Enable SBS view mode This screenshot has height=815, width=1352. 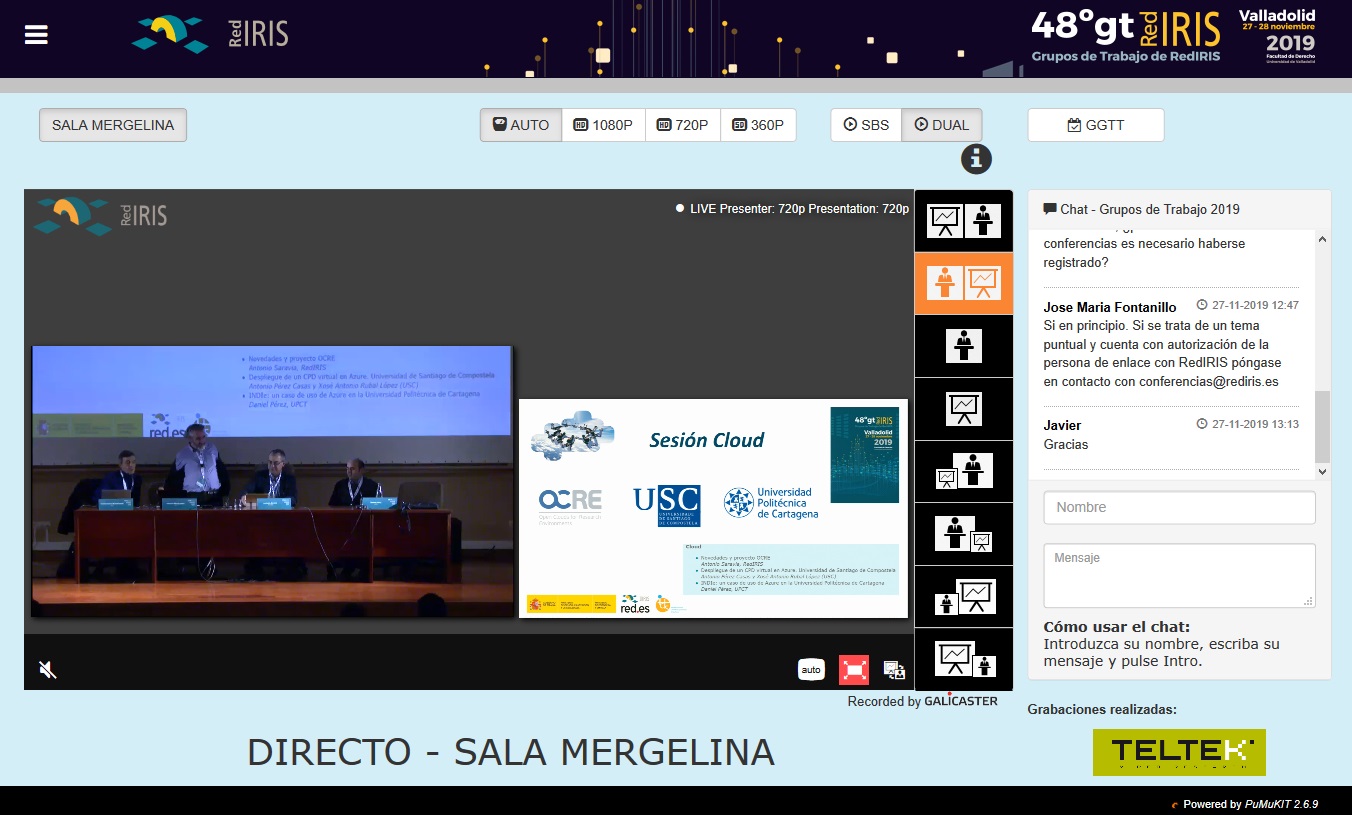pos(866,125)
